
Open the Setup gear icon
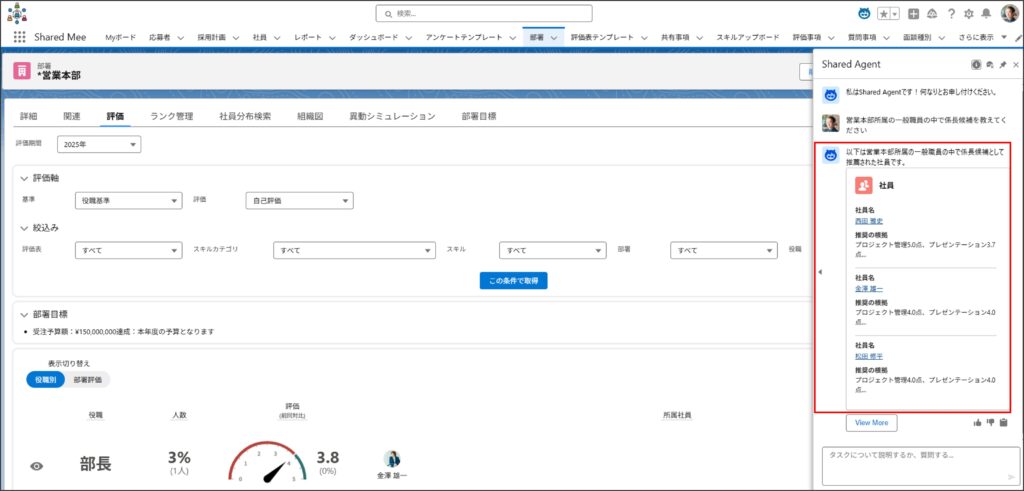pos(968,14)
